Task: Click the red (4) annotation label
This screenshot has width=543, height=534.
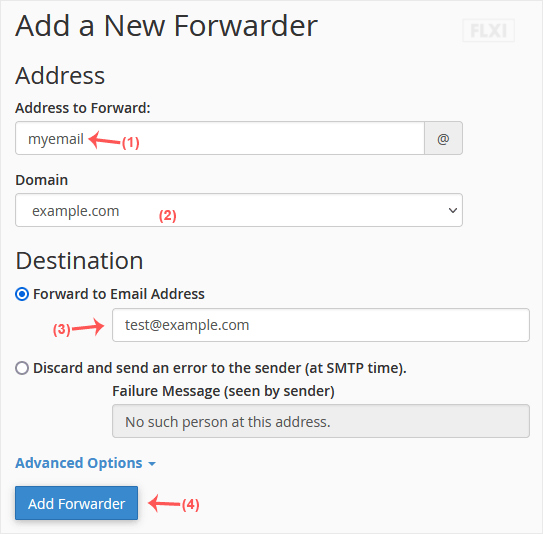Action: 190,504
